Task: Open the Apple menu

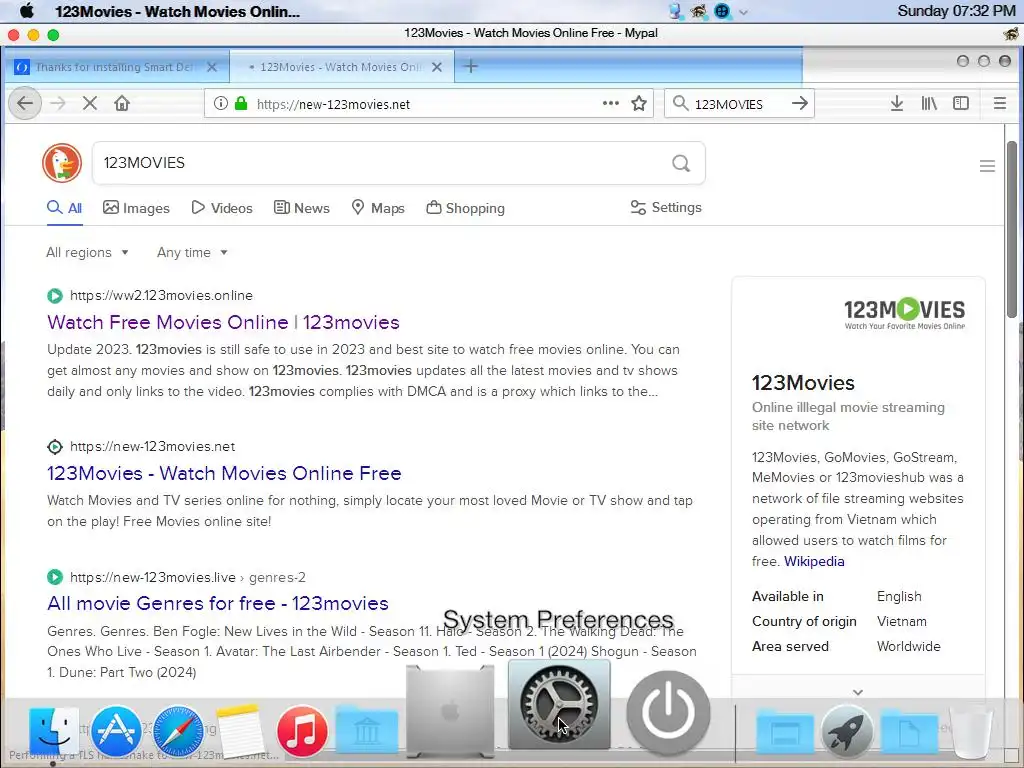Action: [x=27, y=11]
